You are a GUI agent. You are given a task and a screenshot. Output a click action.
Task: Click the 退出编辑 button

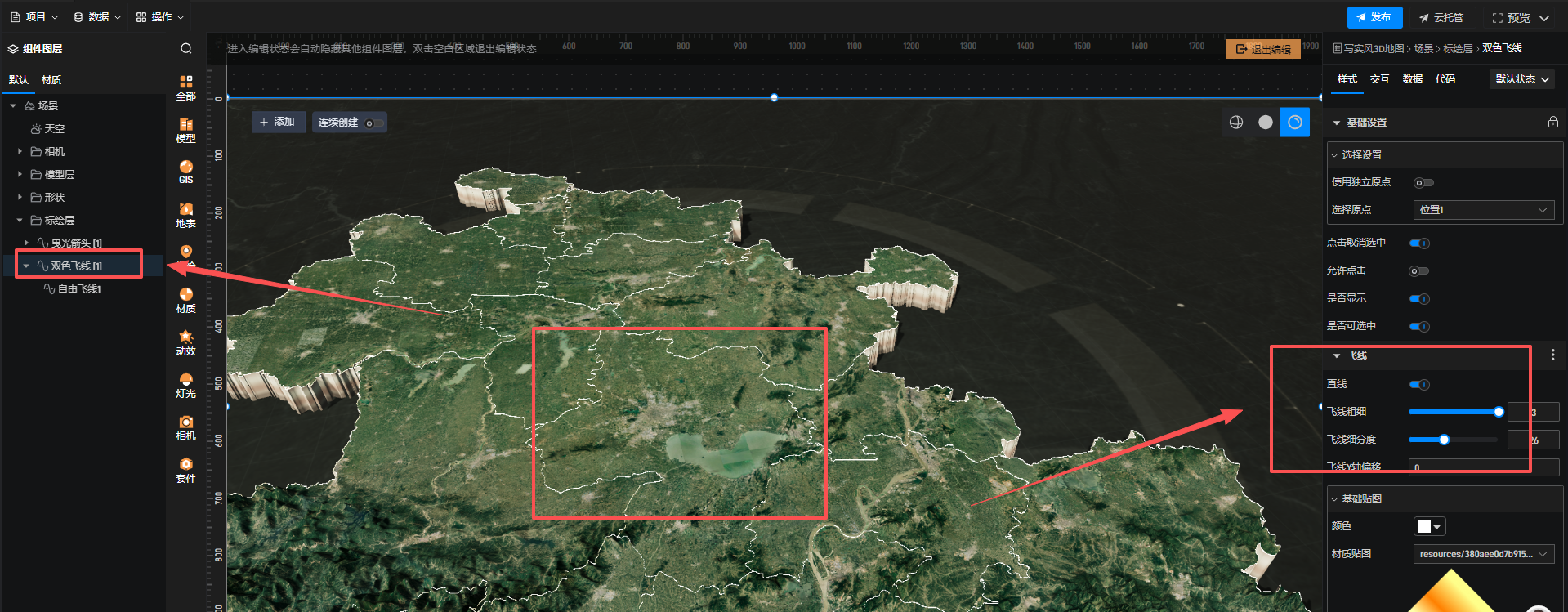(1263, 49)
